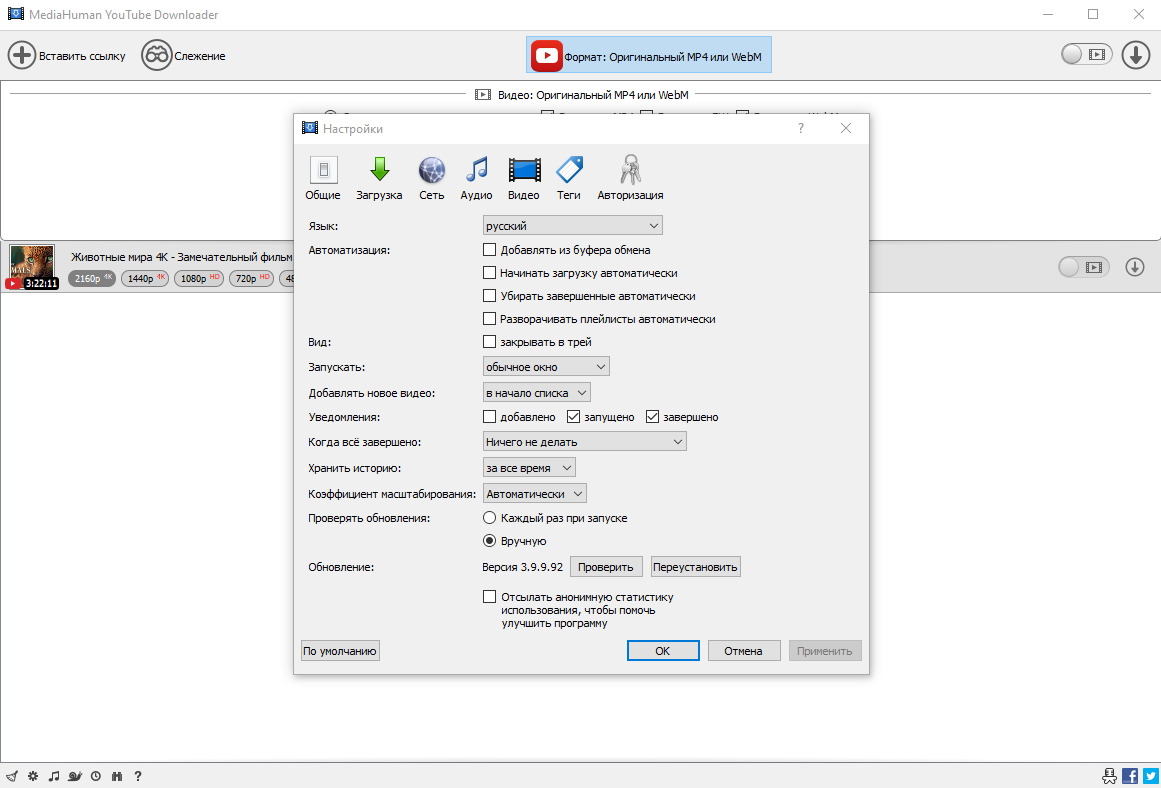Select Каждый раз при запуске radio option
This screenshot has width=1161, height=788.
pos(489,518)
